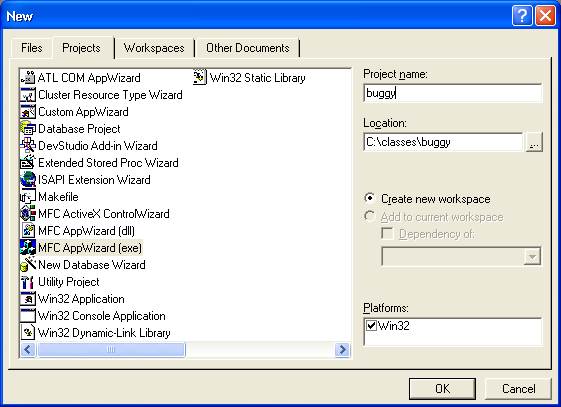561x407 pixels.
Task: Select the "Win32 Console Application" label
Action: (x=102, y=316)
